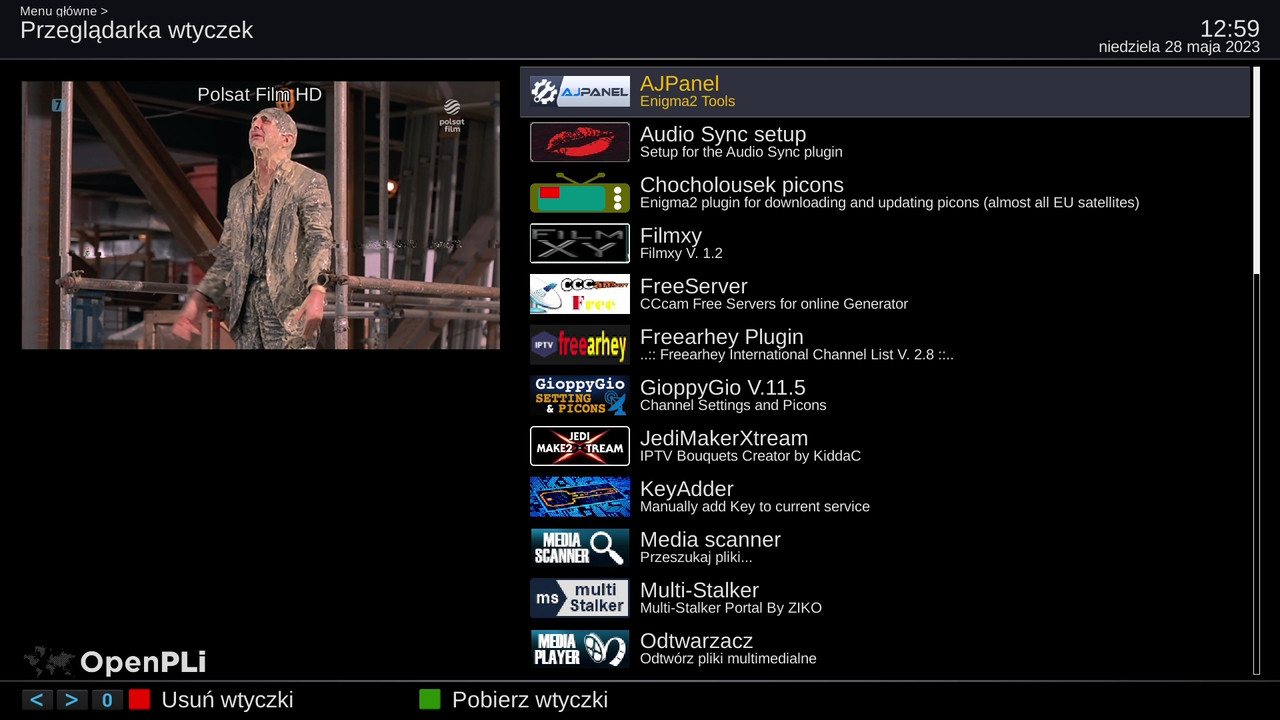
Task: Open FreeServer plugin entry
Action: tap(885, 294)
